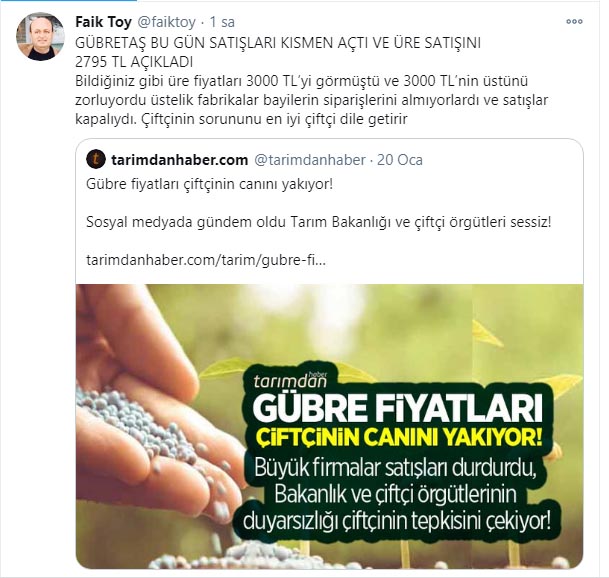This screenshot has width=609, height=578.
Task: Click 'Büyük firmalar satışları durdurdu' caption text
Action: click(x=395, y=468)
